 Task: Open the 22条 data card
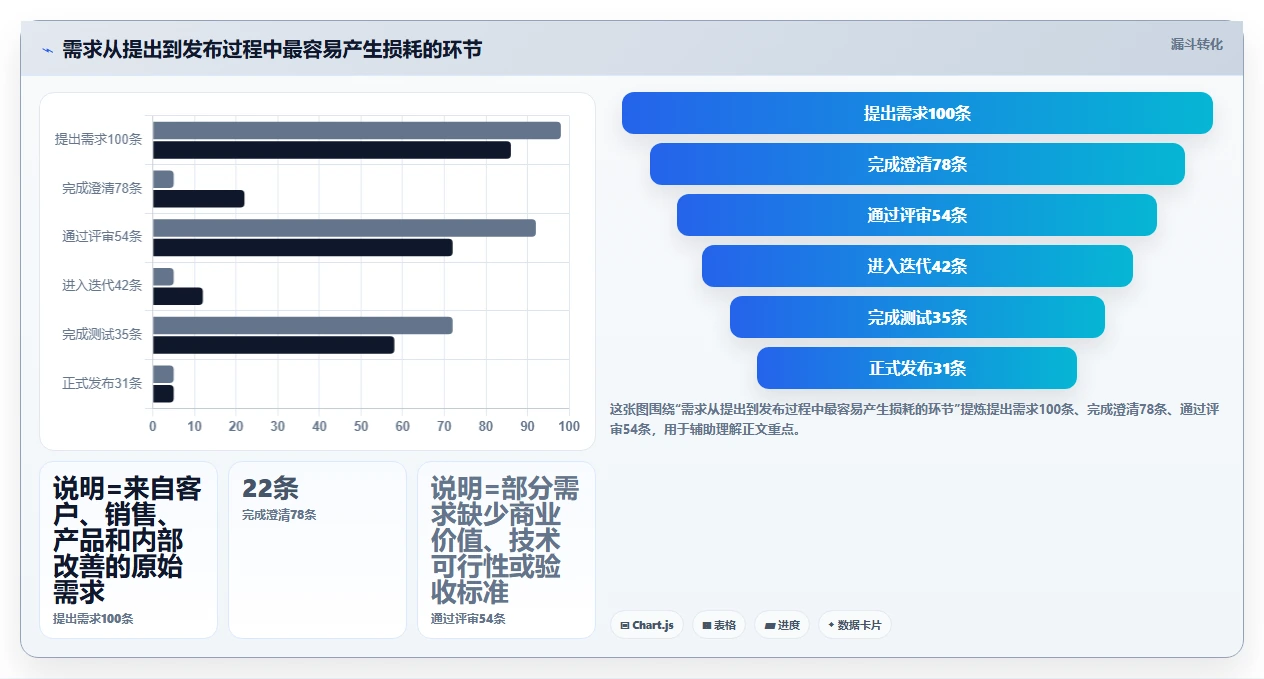(x=317, y=550)
